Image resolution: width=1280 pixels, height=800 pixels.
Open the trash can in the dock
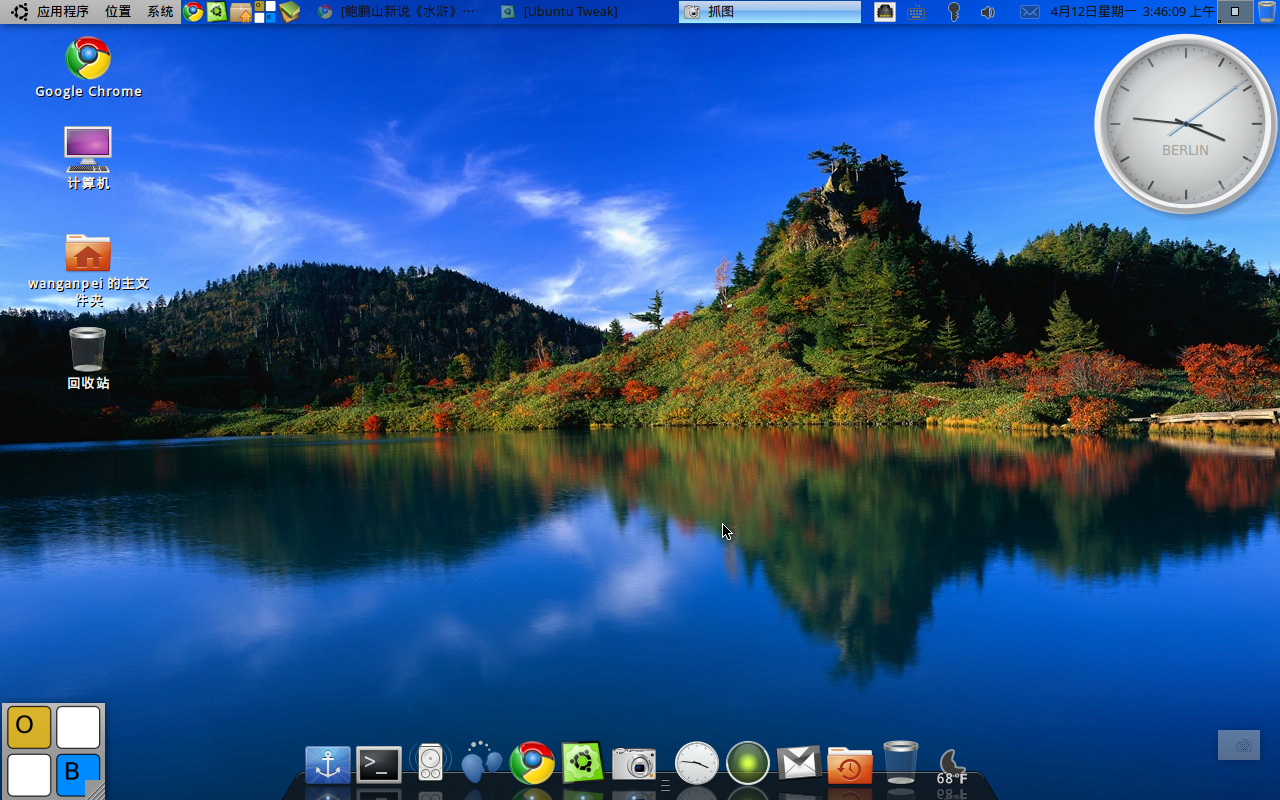(x=901, y=763)
